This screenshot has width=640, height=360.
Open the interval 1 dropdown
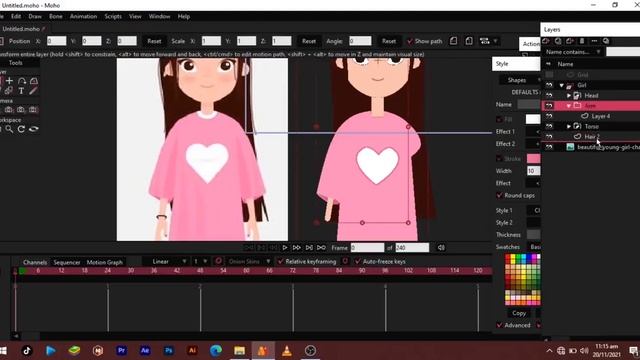pyautogui.click(x=200, y=261)
